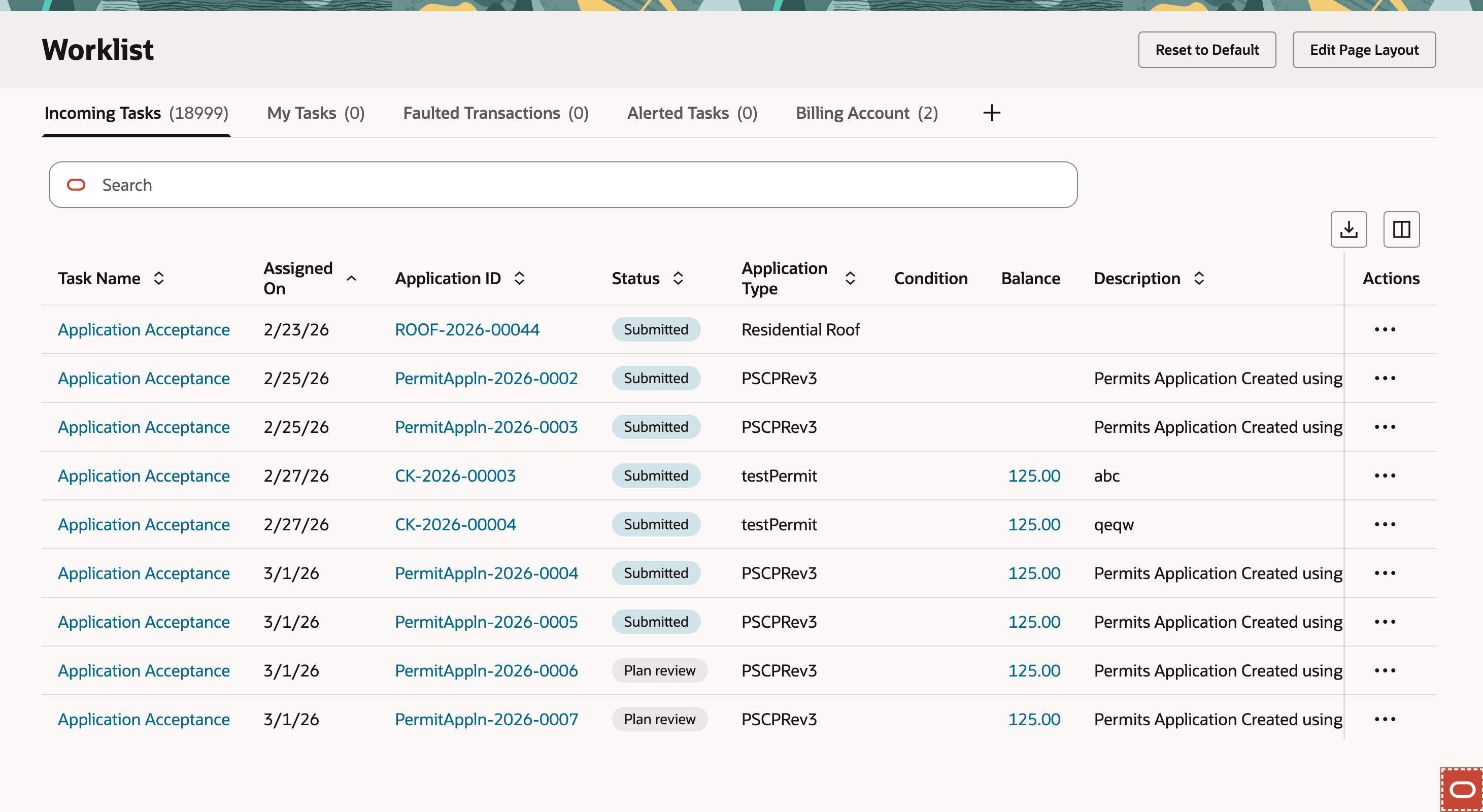Screen dimensions: 1483x812
Task: Open PermitAppln-2026-0003 application link
Action: (x=486, y=427)
